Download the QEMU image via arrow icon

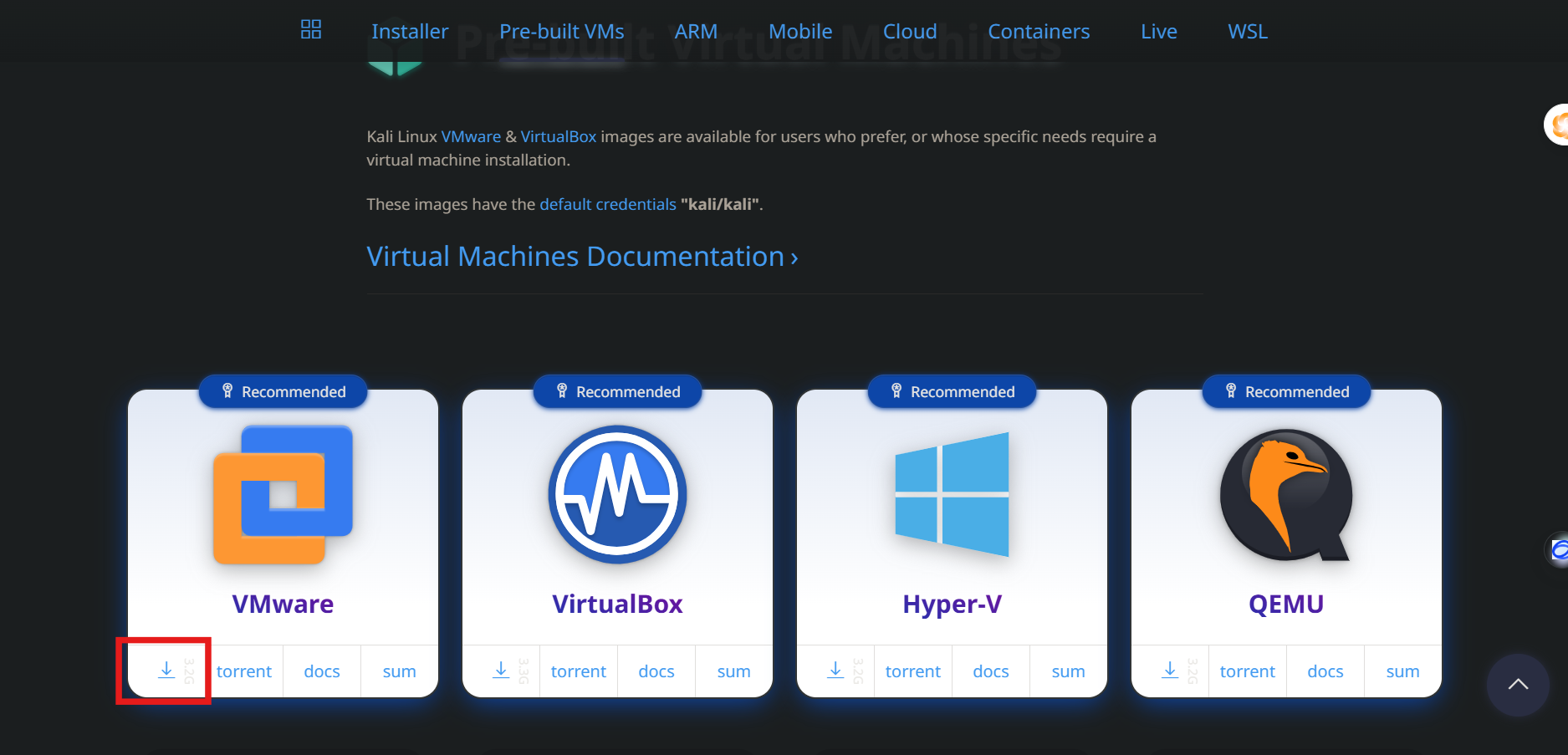[x=1170, y=671]
